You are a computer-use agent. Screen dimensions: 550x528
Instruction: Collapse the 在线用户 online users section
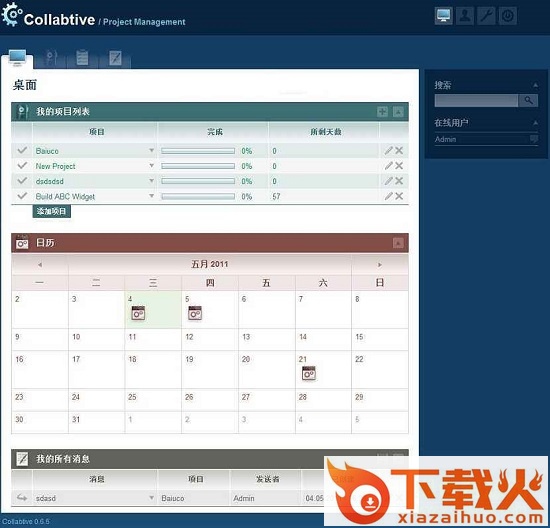pyautogui.click(x=535, y=123)
